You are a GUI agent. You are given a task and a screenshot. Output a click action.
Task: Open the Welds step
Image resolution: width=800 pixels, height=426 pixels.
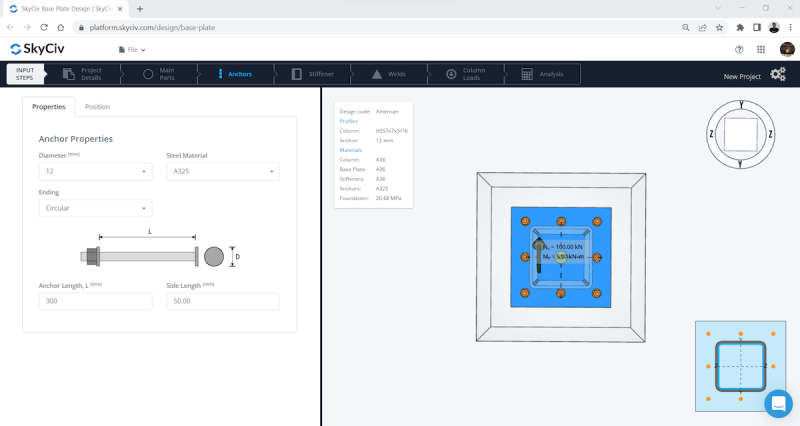(391, 74)
